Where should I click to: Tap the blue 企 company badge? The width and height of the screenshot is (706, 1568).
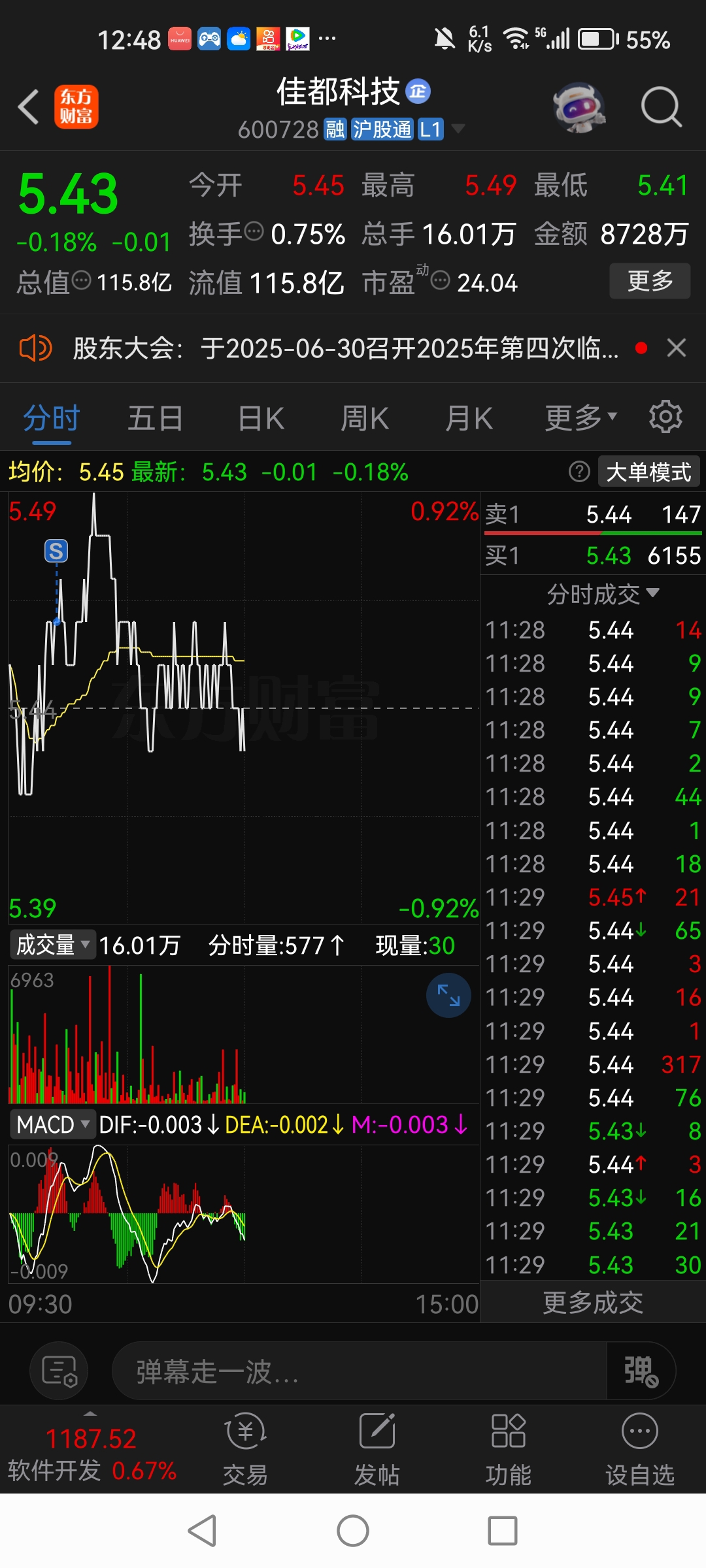pyautogui.click(x=418, y=91)
